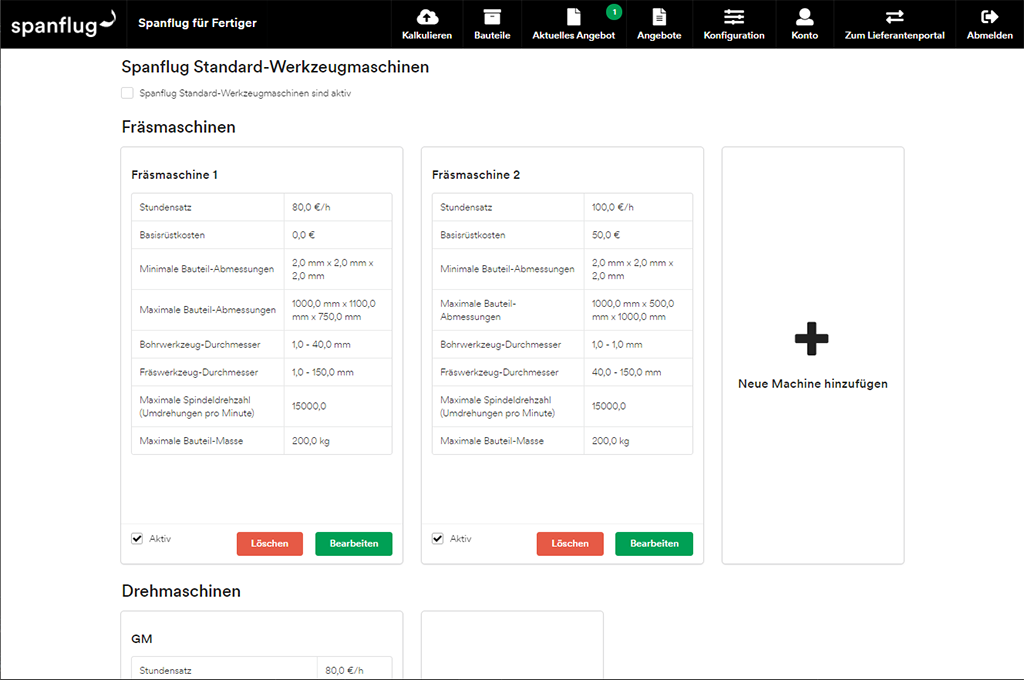Select the Kalkulieren menu label
1024x680 pixels.
[x=427, y=35]
